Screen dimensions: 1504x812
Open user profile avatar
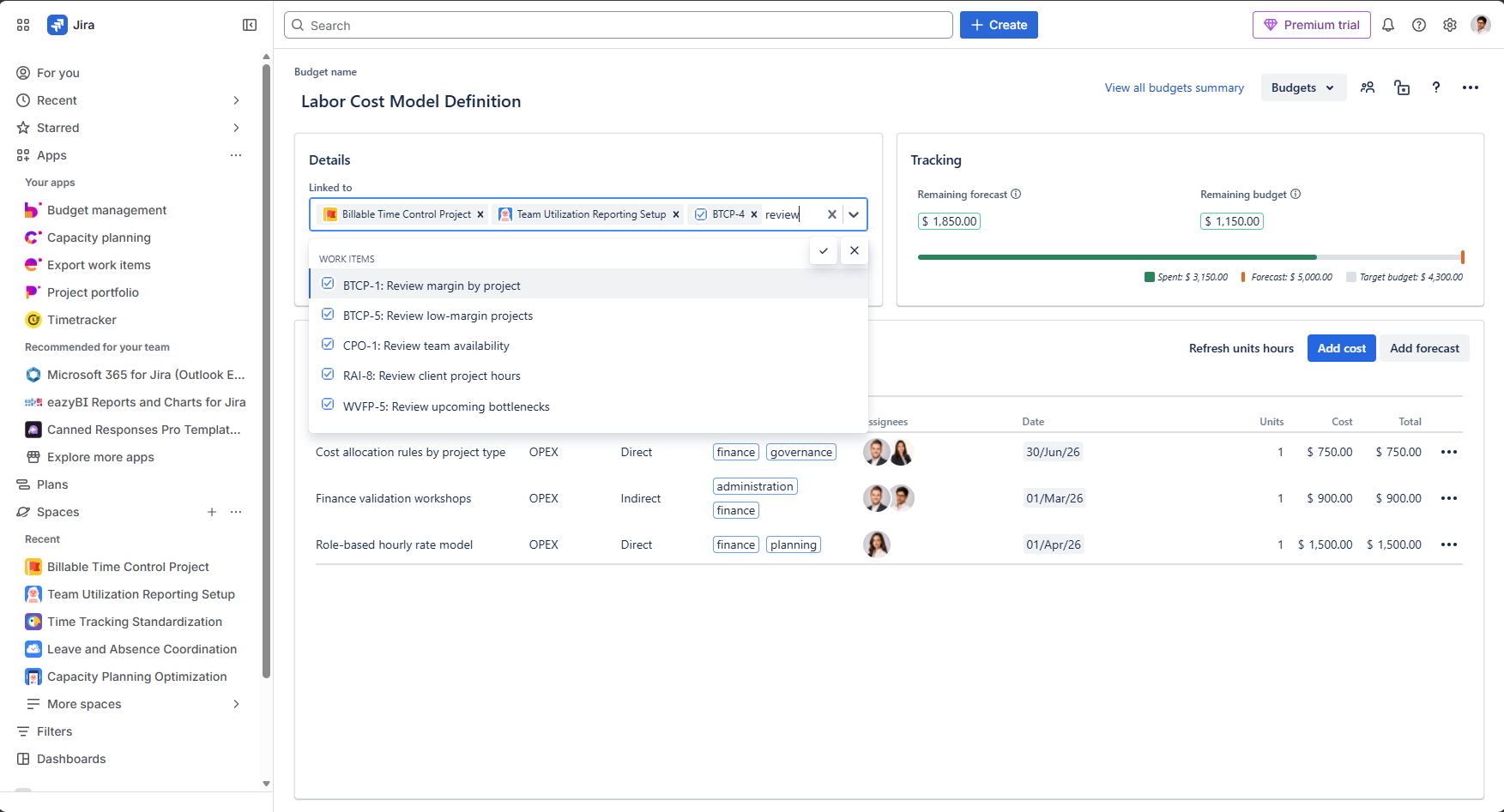click(1481, 25)
